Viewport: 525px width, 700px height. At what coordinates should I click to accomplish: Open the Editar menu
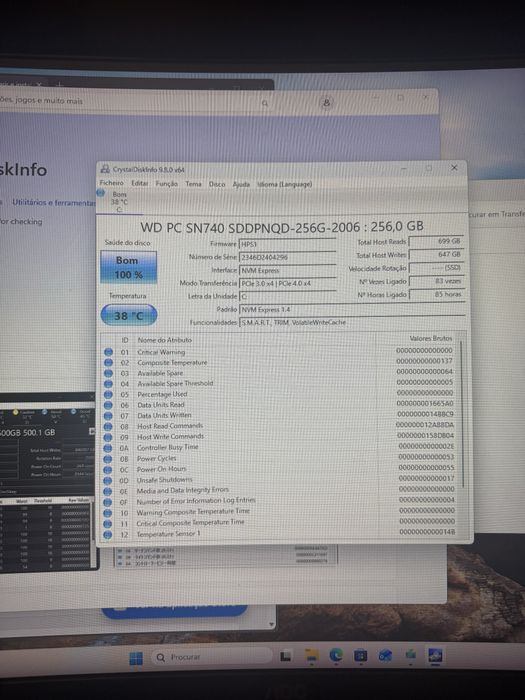pyautogui.click(x=139, y=183)
